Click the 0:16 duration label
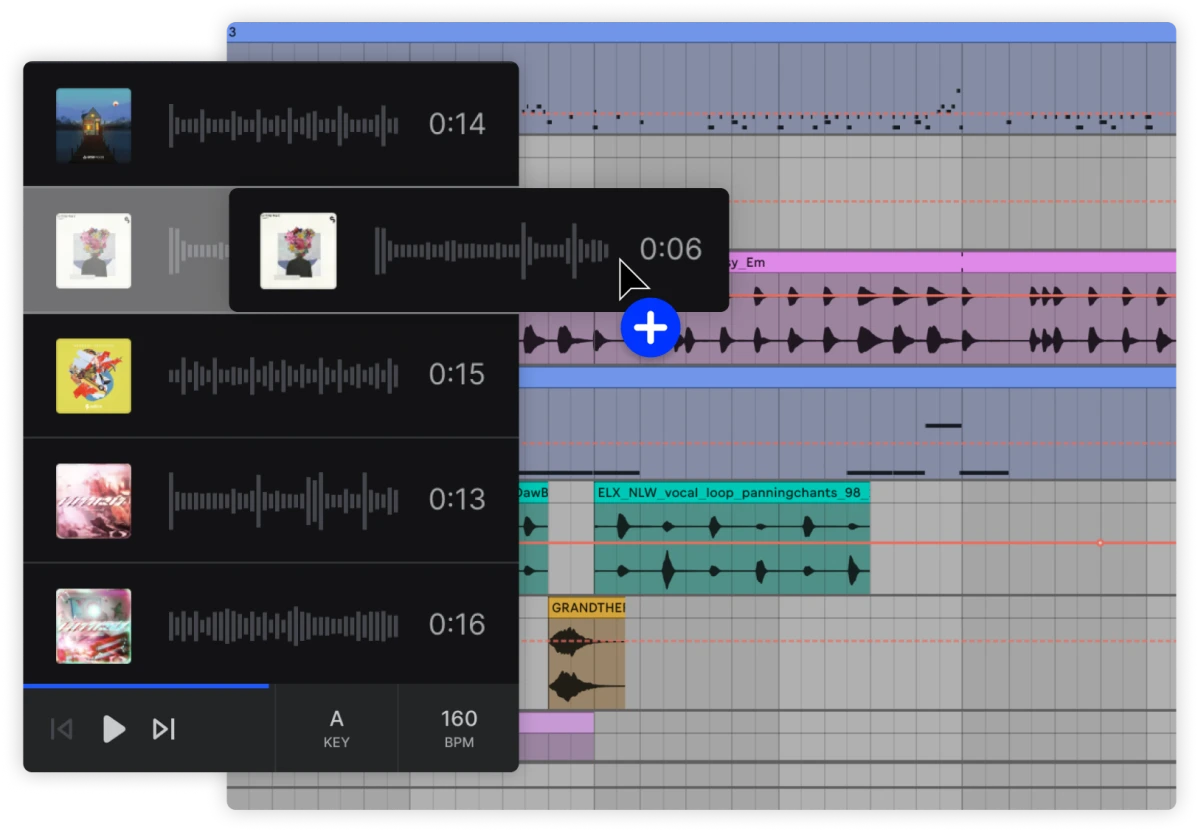The height and width of the screenshot is (832, 1198). (457, 625)
